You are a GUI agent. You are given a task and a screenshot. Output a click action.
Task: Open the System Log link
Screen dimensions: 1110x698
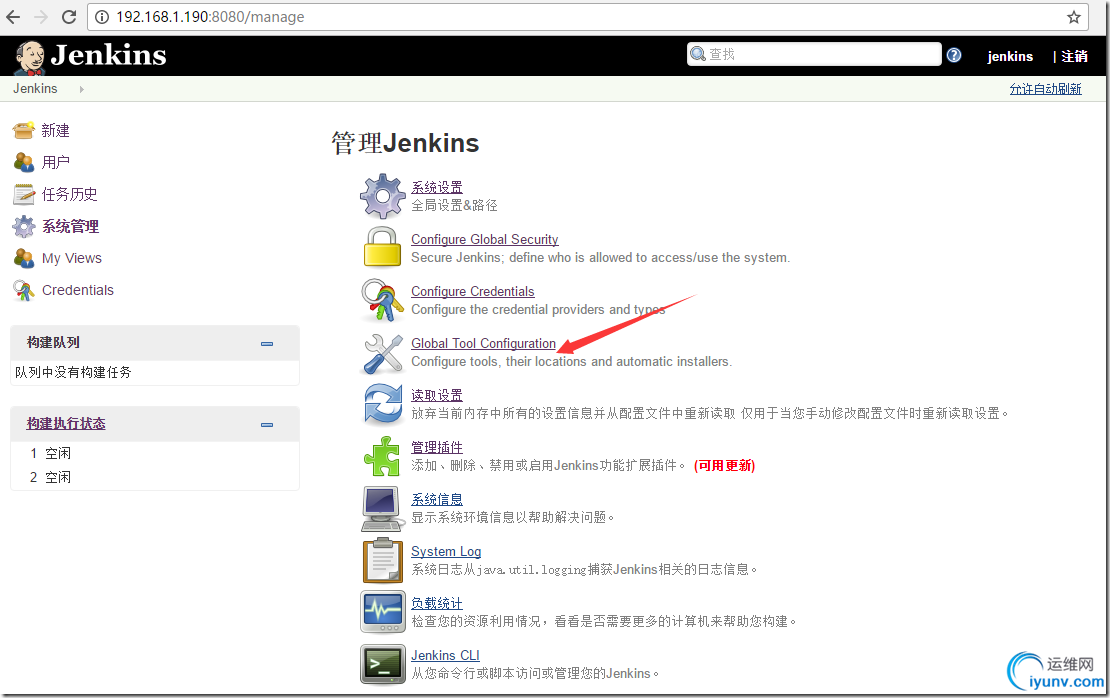pos(446,551)
